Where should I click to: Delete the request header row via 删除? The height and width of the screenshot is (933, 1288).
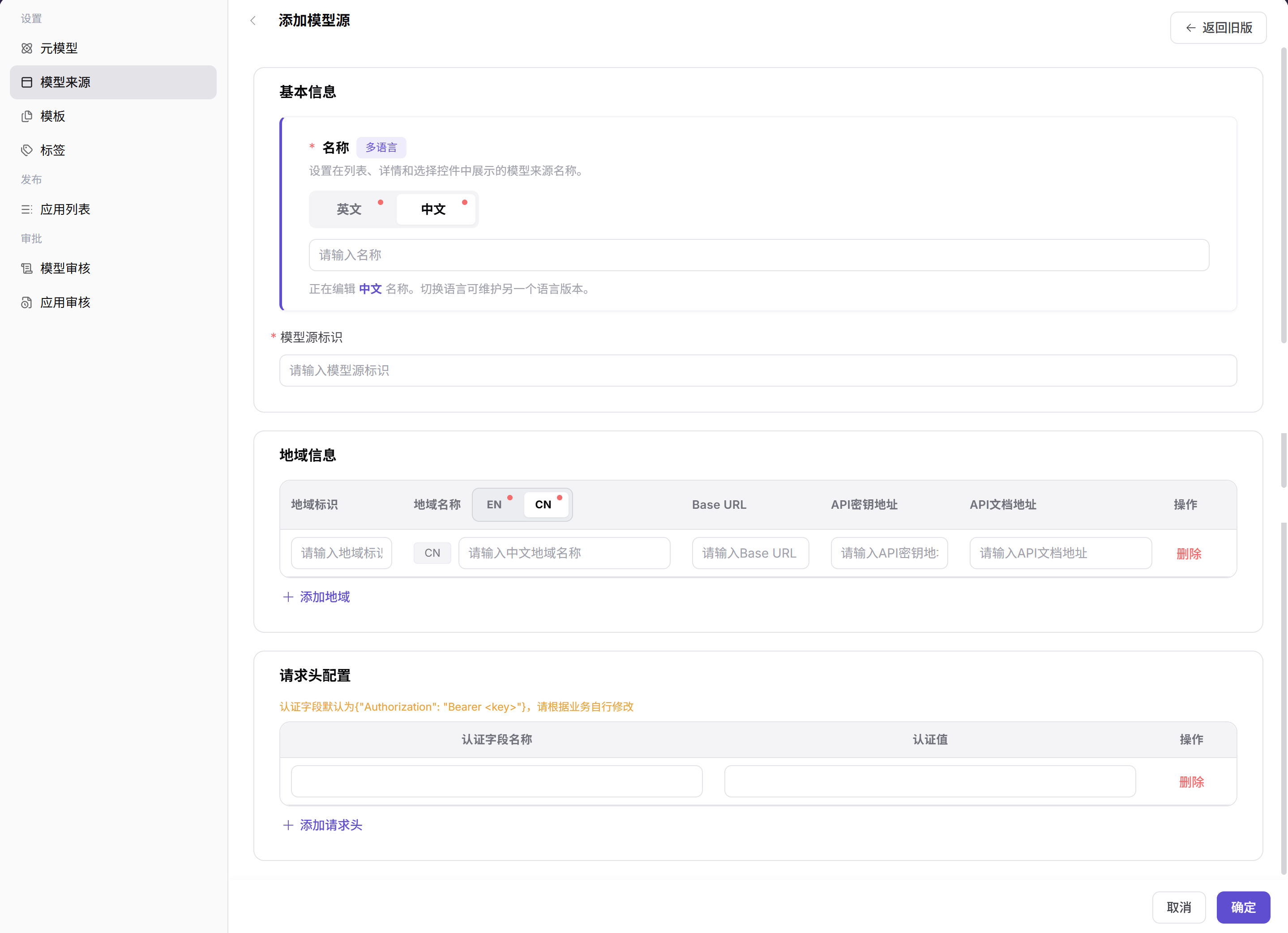point(1191,782)
